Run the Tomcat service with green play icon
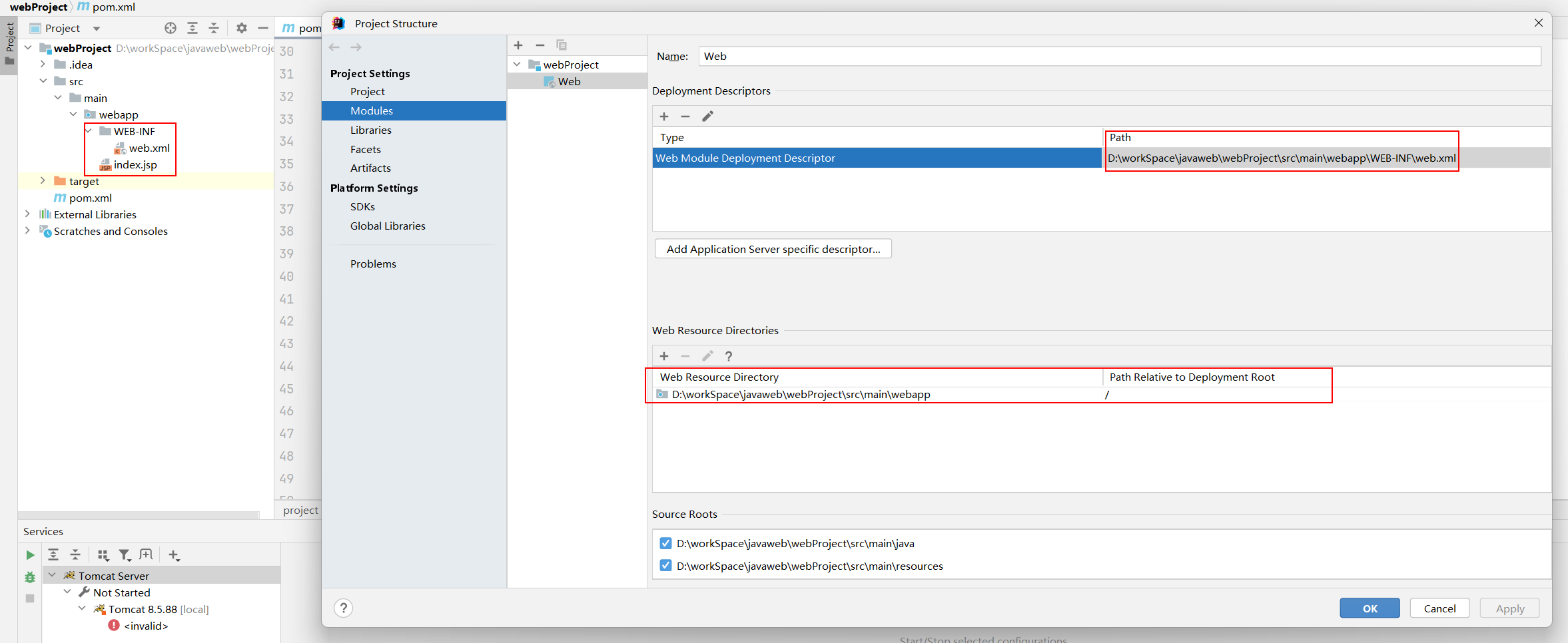Screen dimensions: 1568x643 click(30, 555)
